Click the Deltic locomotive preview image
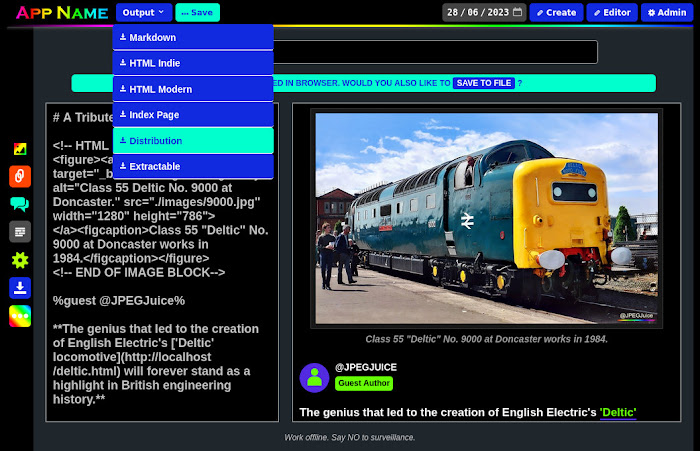 pyautogui.click(x=486, y=218)
